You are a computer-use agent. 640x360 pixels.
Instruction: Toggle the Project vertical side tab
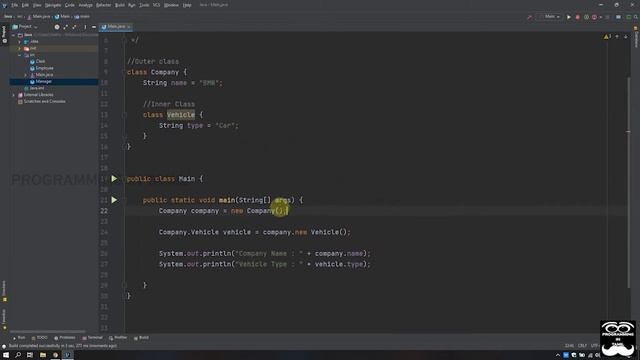(x=4, y=34)
